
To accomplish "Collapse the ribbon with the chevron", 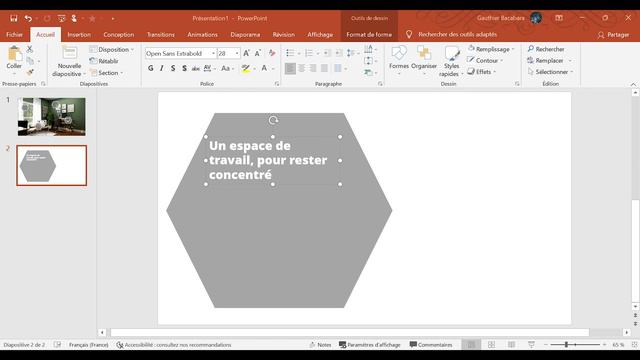I will click(633, 84).
